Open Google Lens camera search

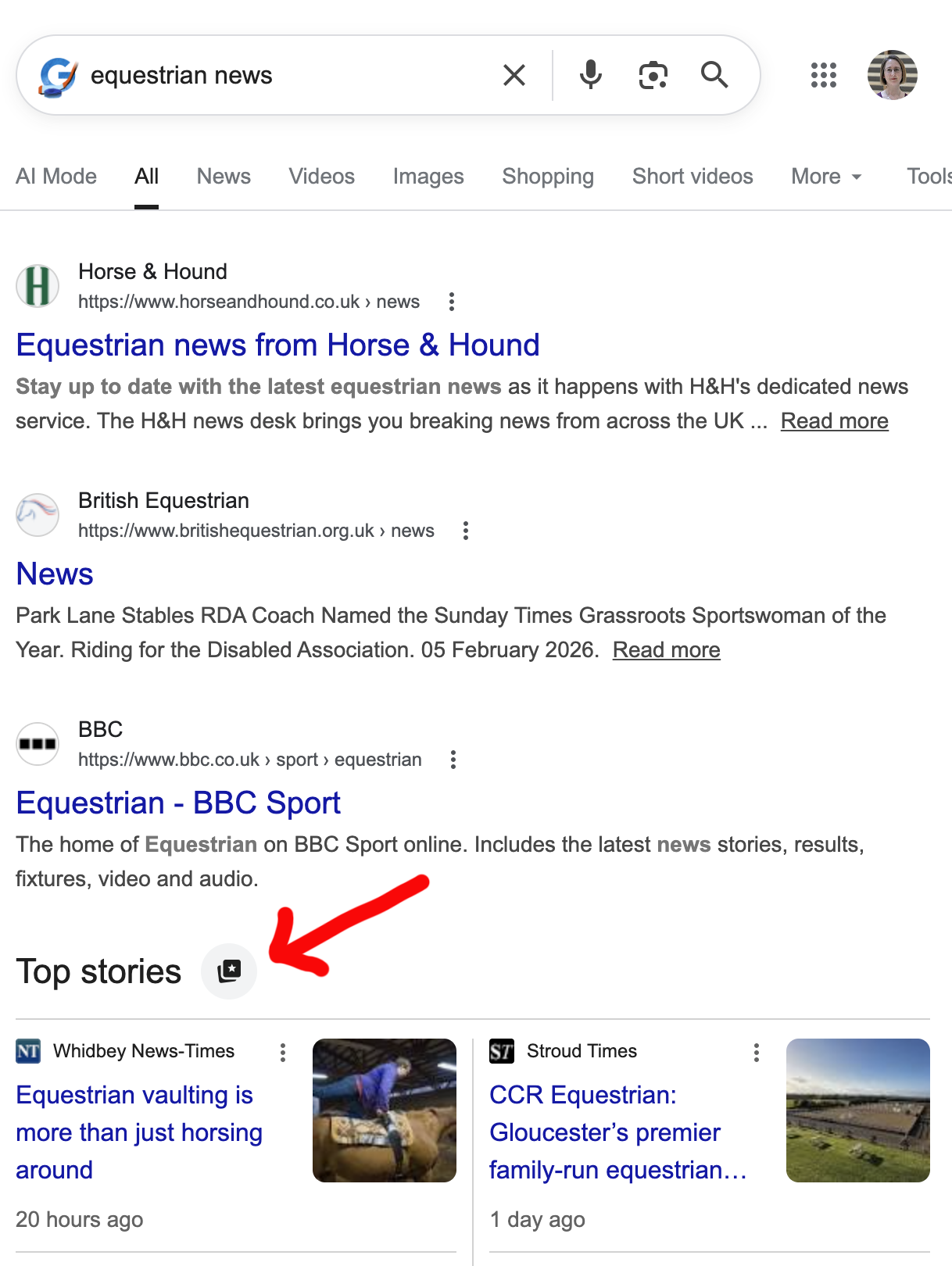click(653, 74)
